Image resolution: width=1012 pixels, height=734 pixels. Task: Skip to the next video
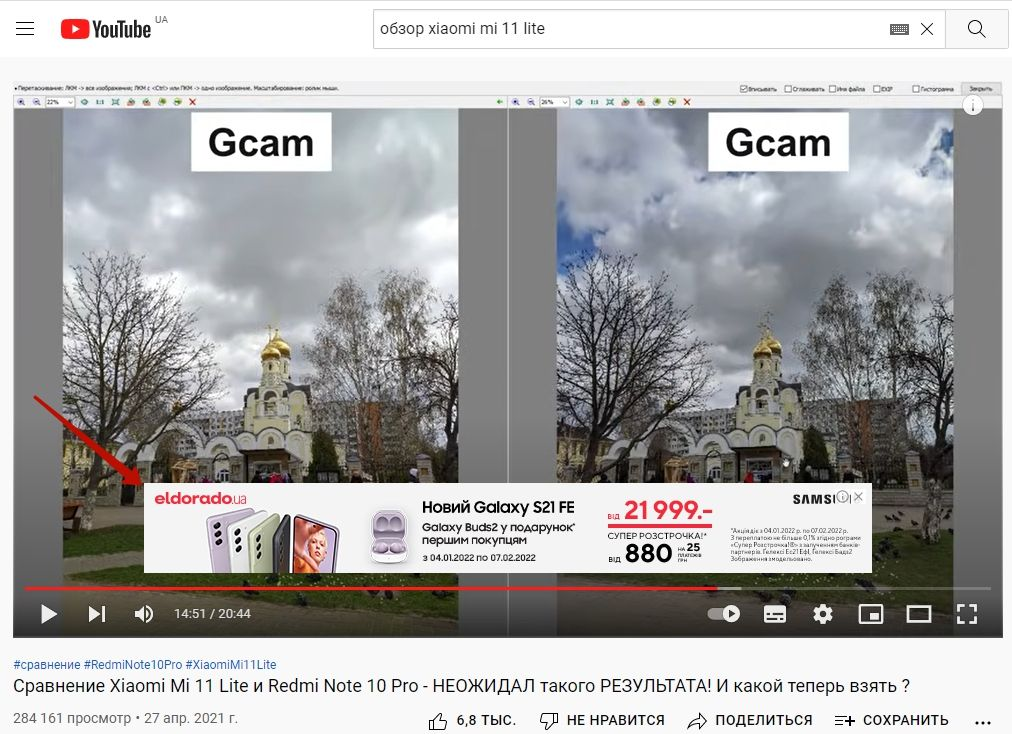97,614
